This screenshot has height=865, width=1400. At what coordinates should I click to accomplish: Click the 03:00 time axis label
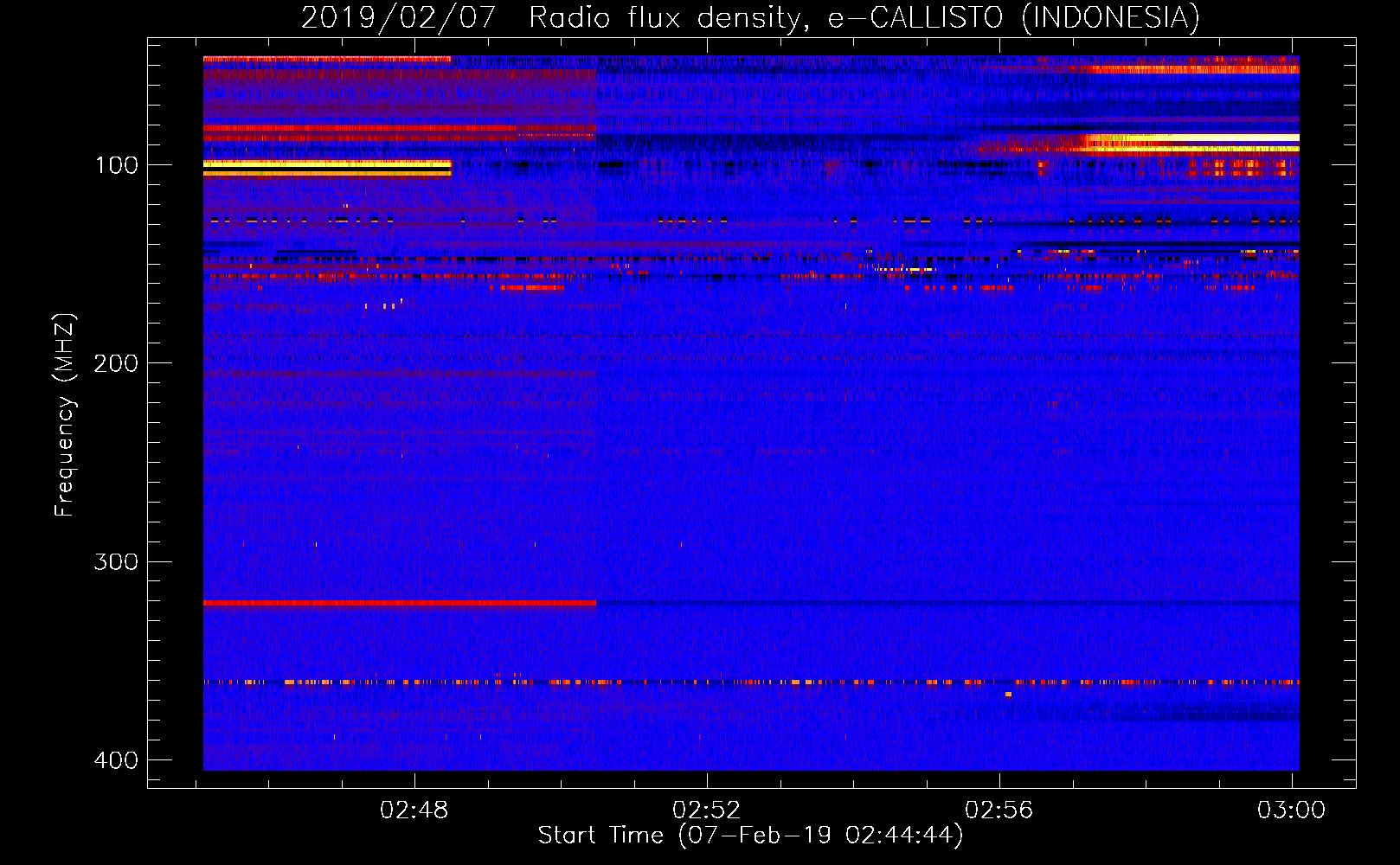[1292, 810]
